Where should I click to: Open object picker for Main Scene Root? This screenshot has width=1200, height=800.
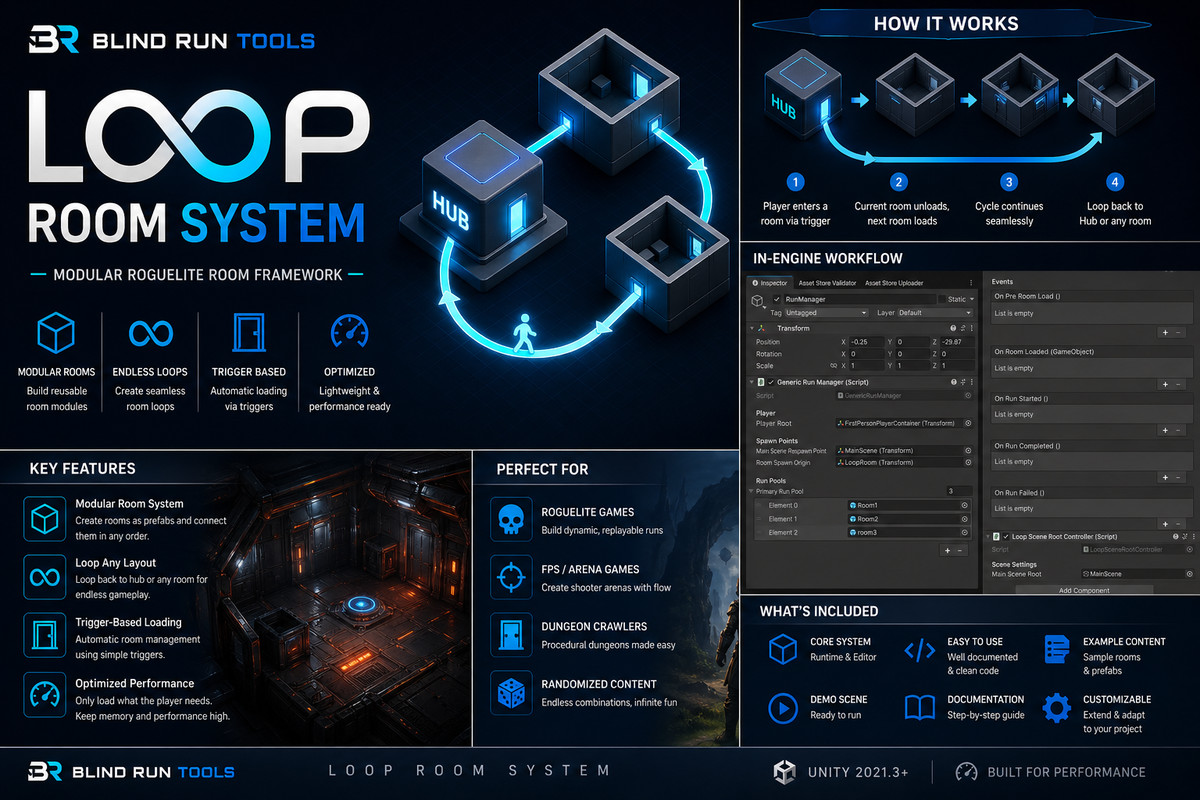pyautogui.click(x=1189, y=574)
